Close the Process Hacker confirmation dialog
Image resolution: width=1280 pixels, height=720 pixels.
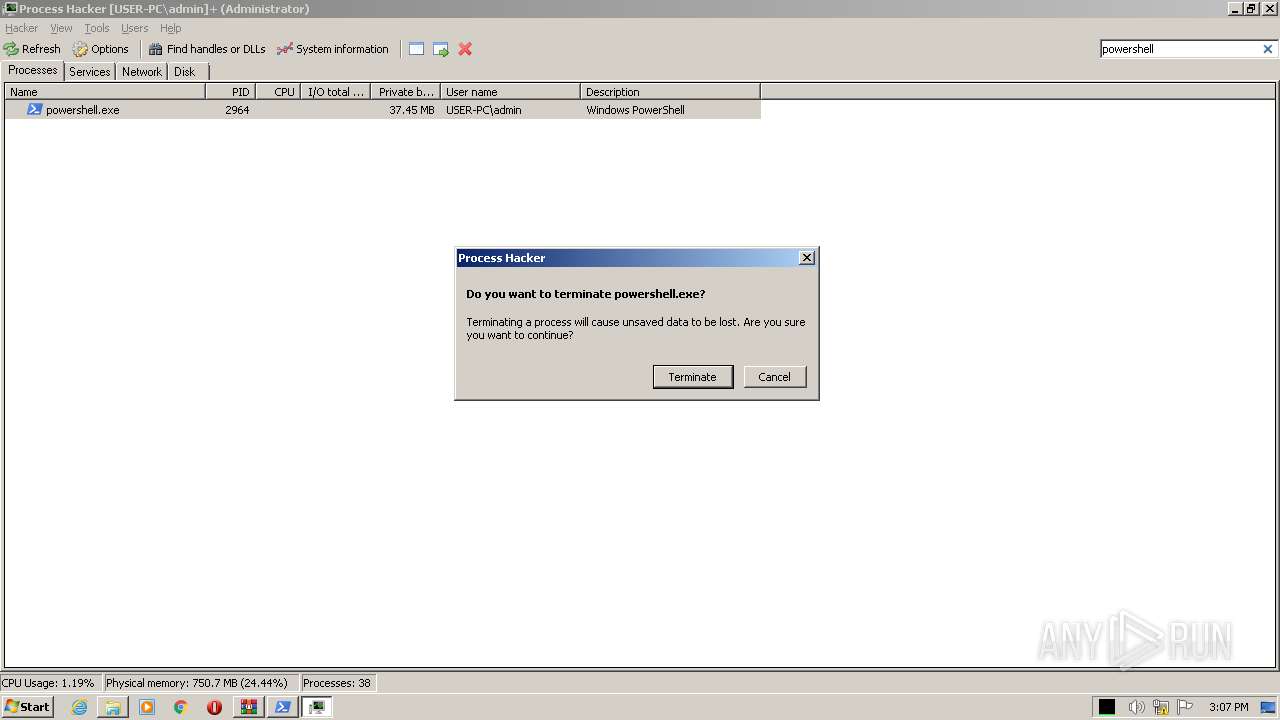pyautogui.click(x=807, y=258)
